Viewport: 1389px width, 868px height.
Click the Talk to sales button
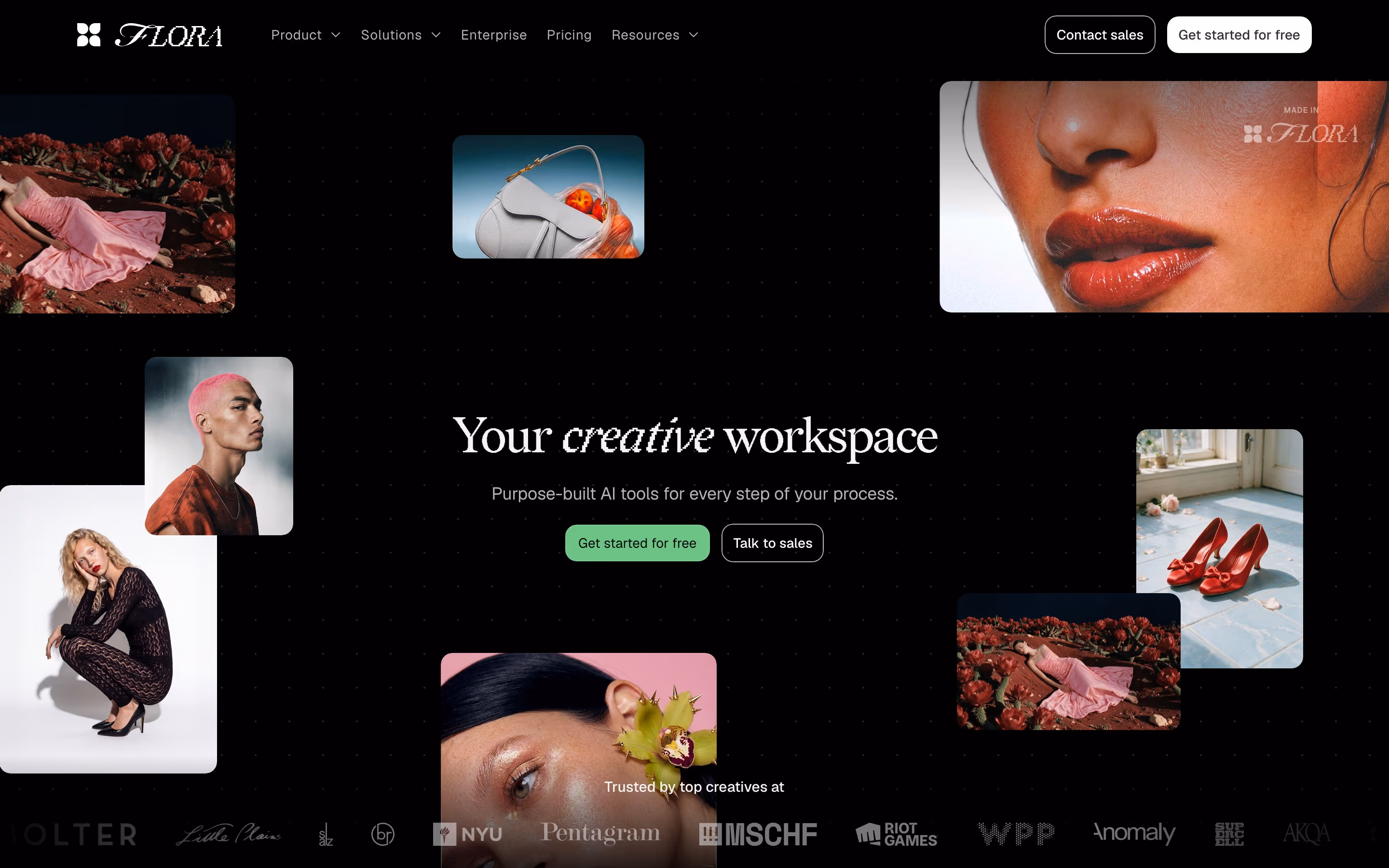coord(772,543)
